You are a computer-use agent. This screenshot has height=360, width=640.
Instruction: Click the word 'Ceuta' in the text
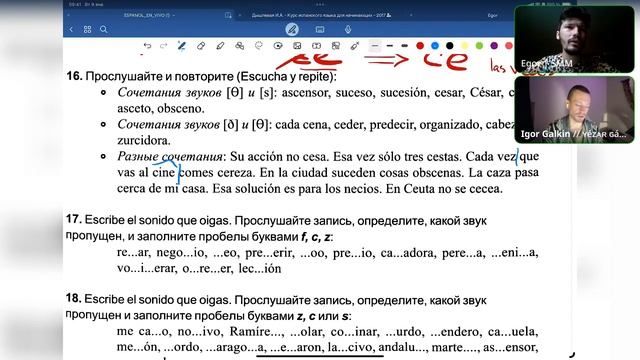point(420,189)
